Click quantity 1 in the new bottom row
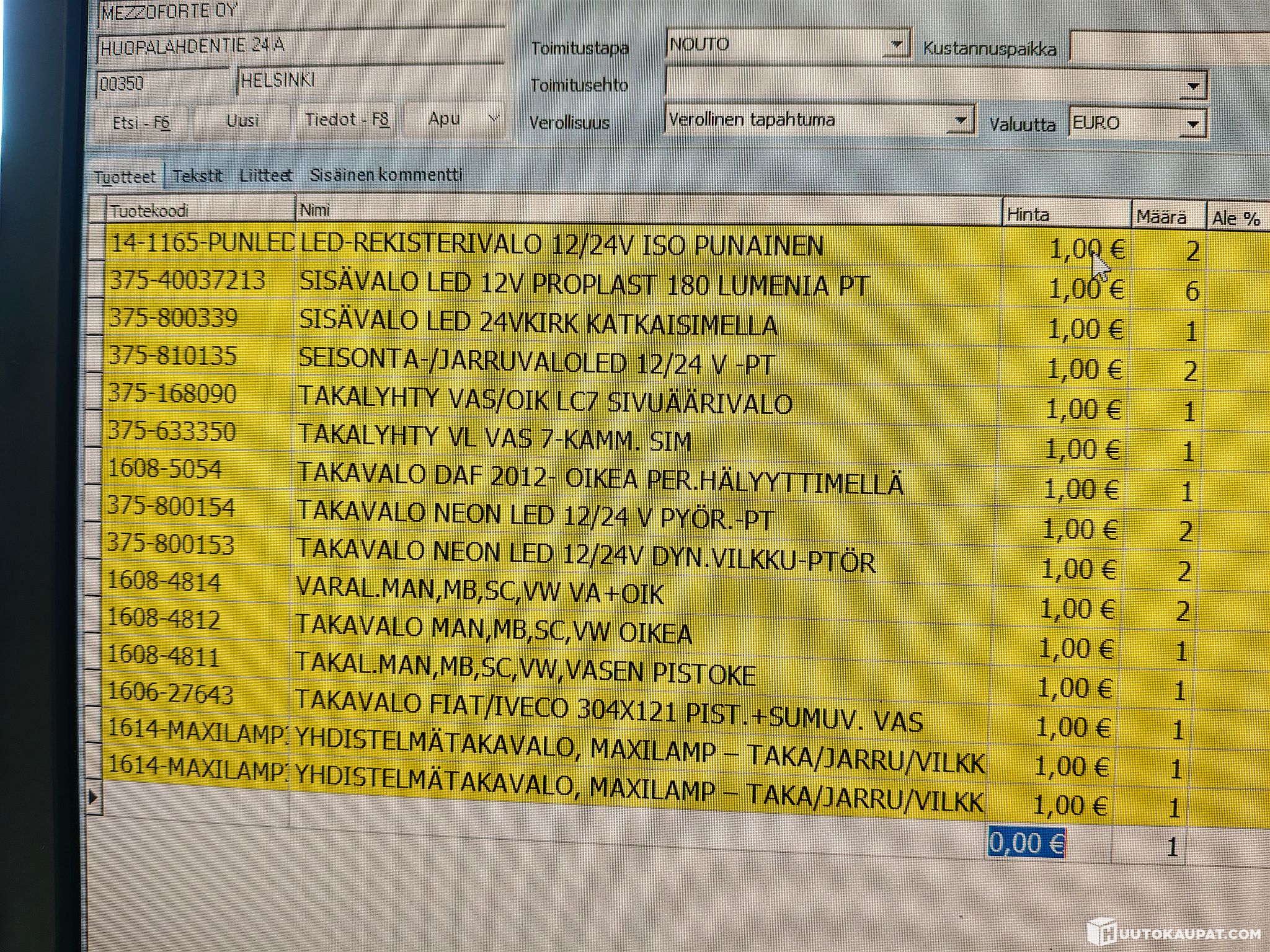 click(1171, 848)
